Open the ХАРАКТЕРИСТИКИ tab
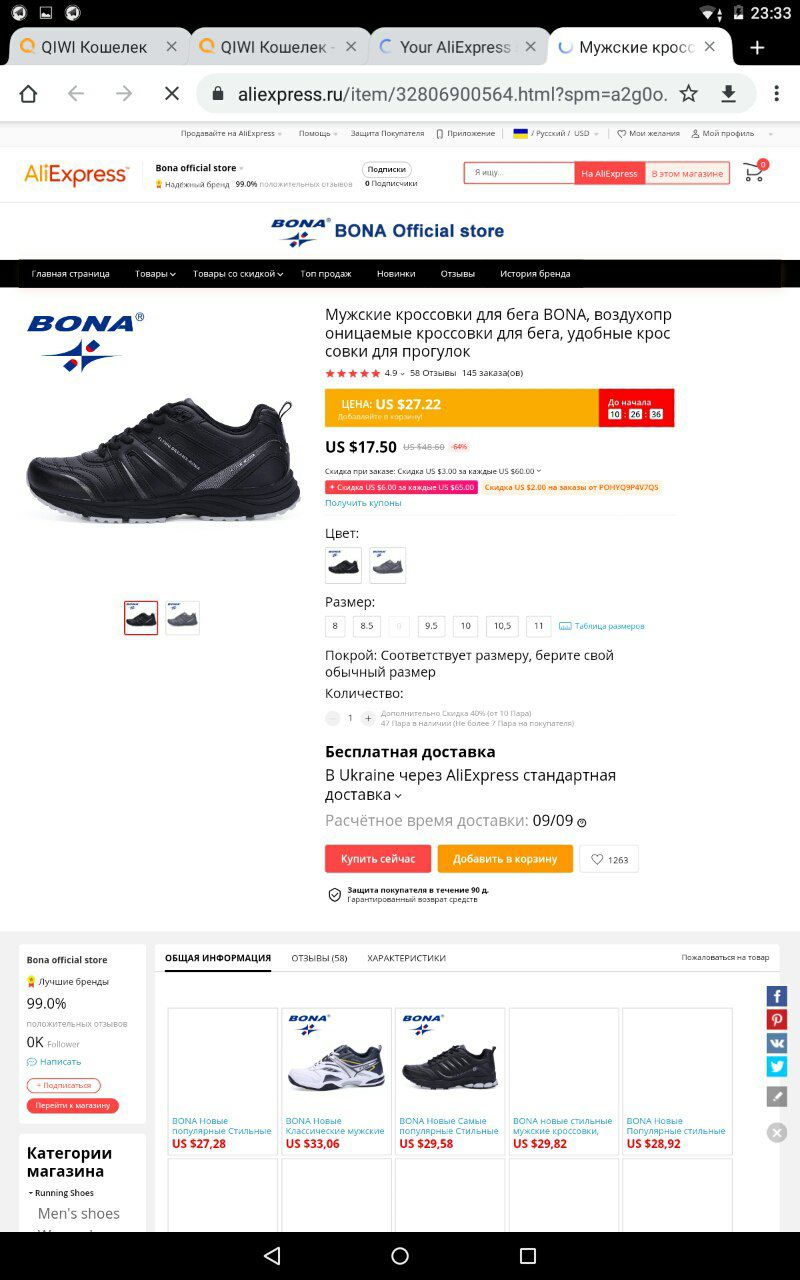 tap(406, 958)
